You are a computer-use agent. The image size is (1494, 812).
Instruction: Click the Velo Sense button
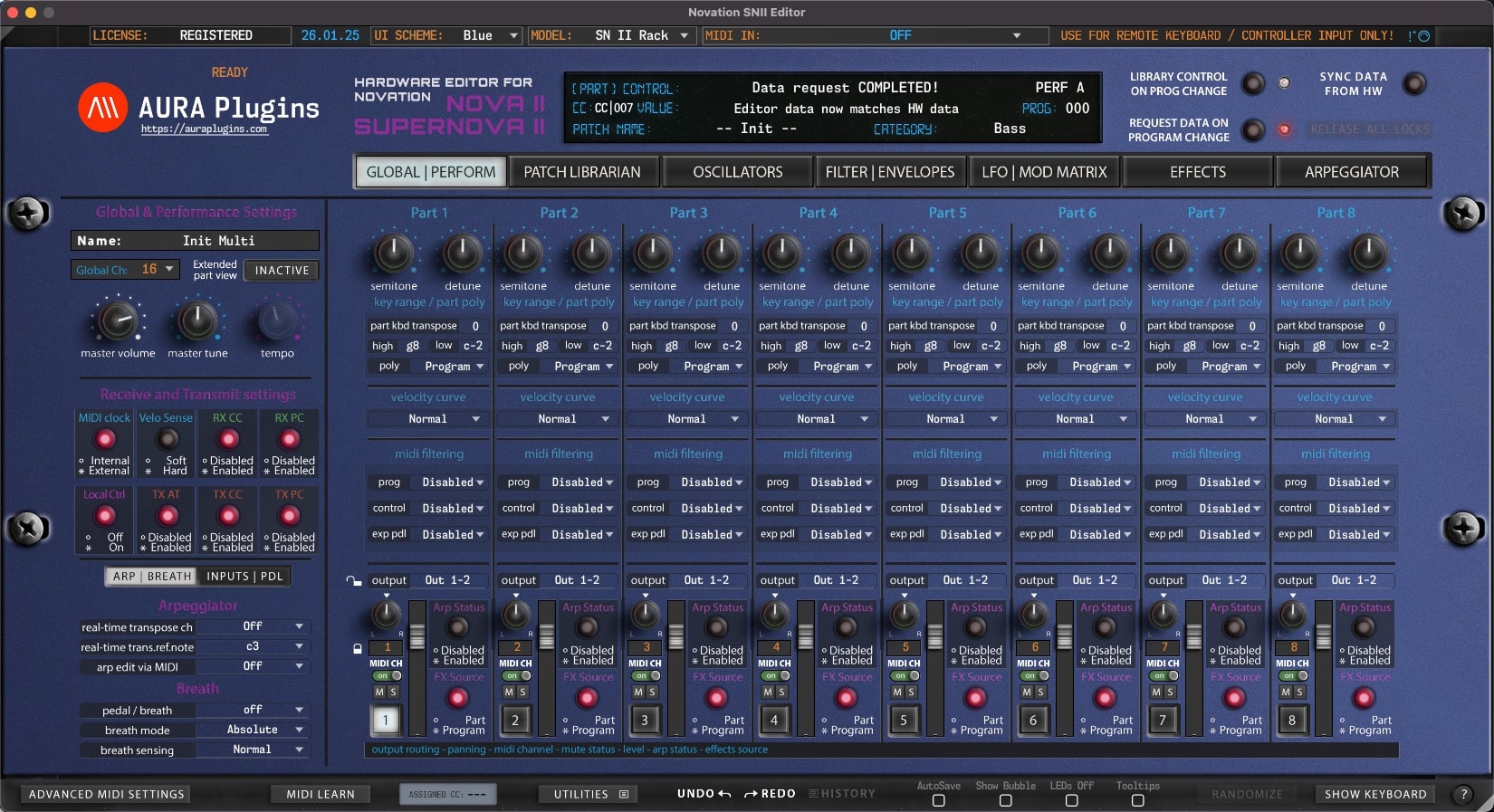pos(168,440)
